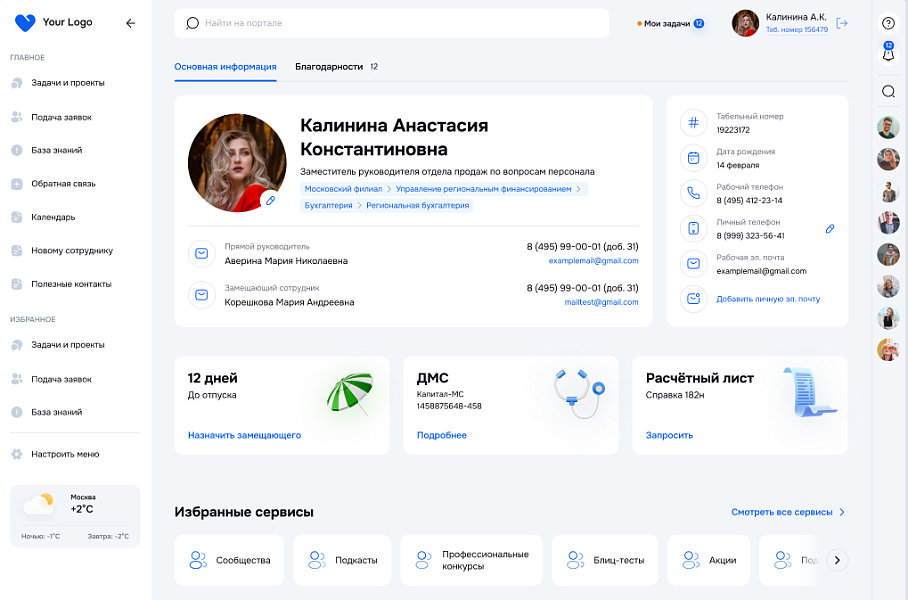Open search from the right rail magnifier
The width and height of the screenshot is (908, 600).
tap(888, 91)
